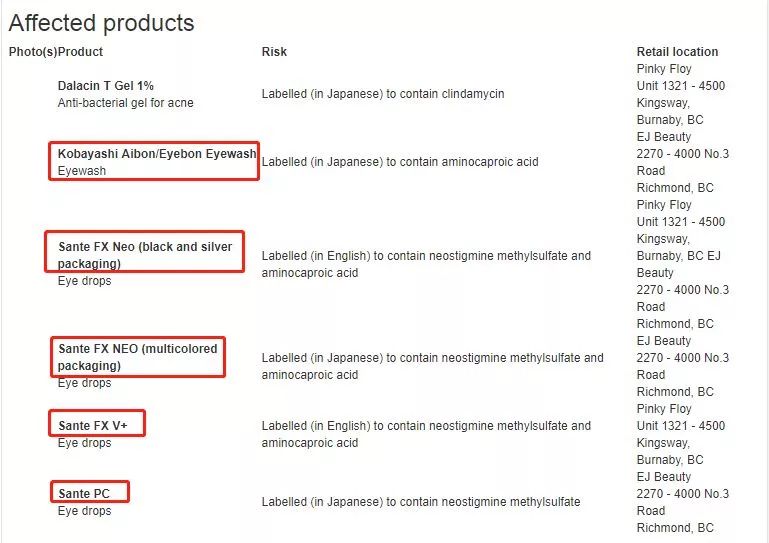Click the Sante PC neostigmine methylsulfate risk
This screenshot has height=543, width=769.
click(x=420, y=501)
